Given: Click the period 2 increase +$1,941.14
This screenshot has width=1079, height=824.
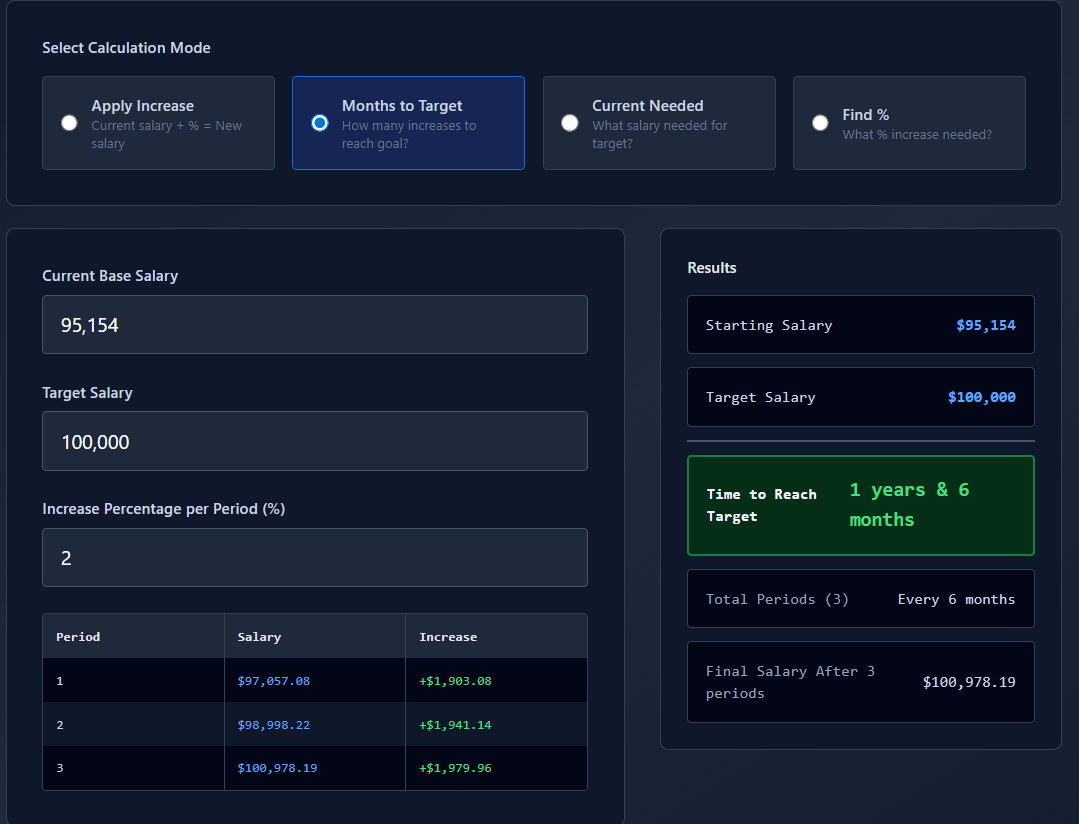Looking at the screenshot, I should (455, 725).
